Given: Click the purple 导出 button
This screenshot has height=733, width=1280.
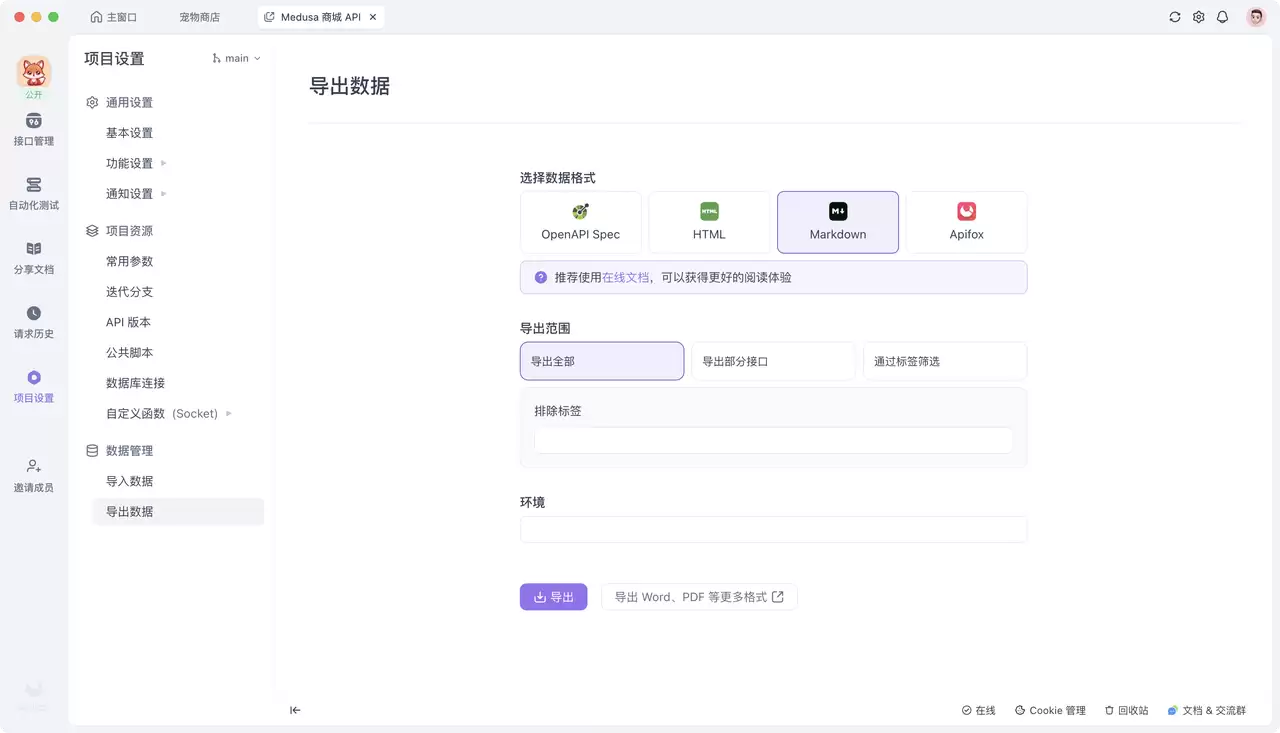Looking at the screenshot, I should pyautogui.click(x=553, y=597).
